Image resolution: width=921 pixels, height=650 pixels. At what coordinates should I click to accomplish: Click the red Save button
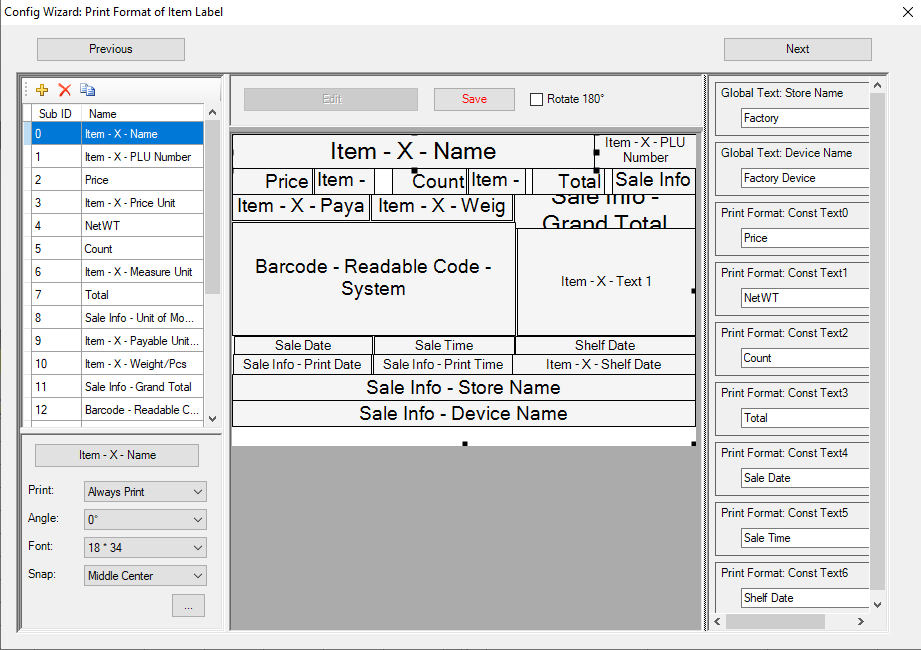[474, 99]
